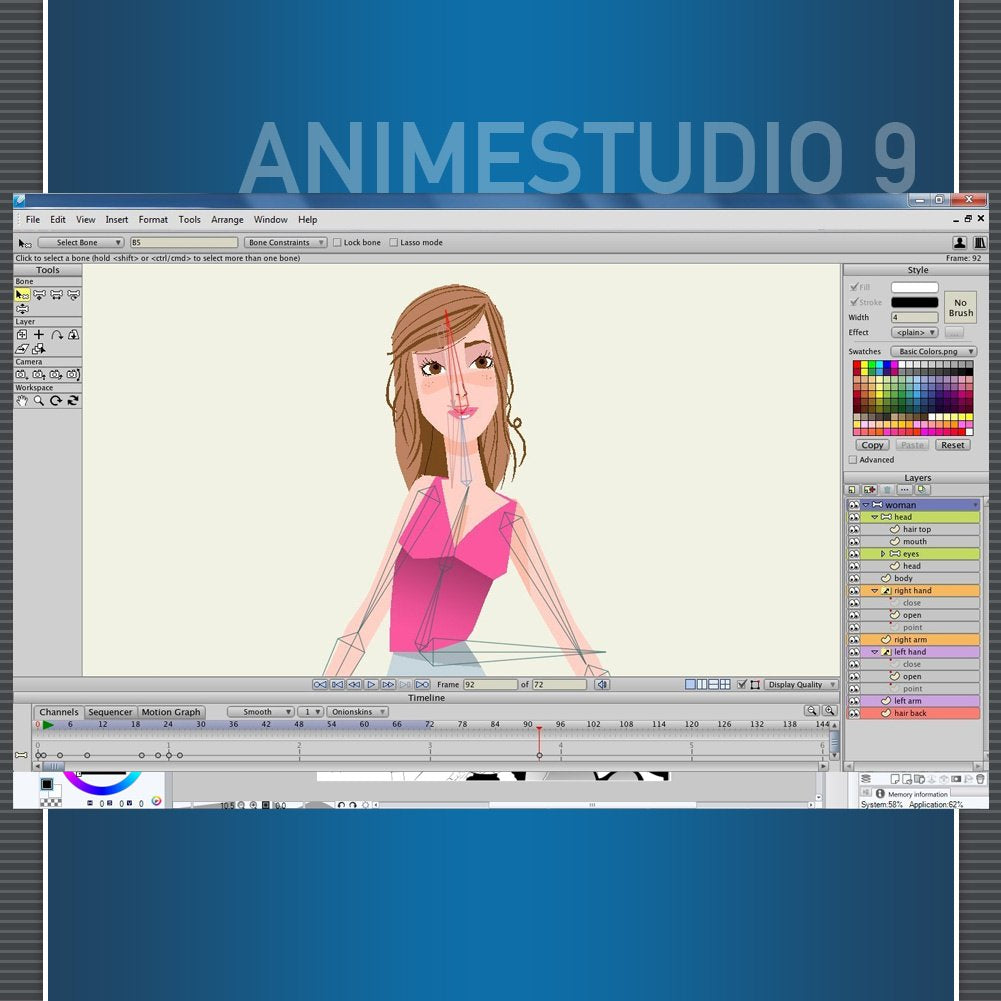Image resolution: width=1001 pixels, height=1001 pixels.
Task: Select the Zoom Camera tool
Action: tap(39, 375)
